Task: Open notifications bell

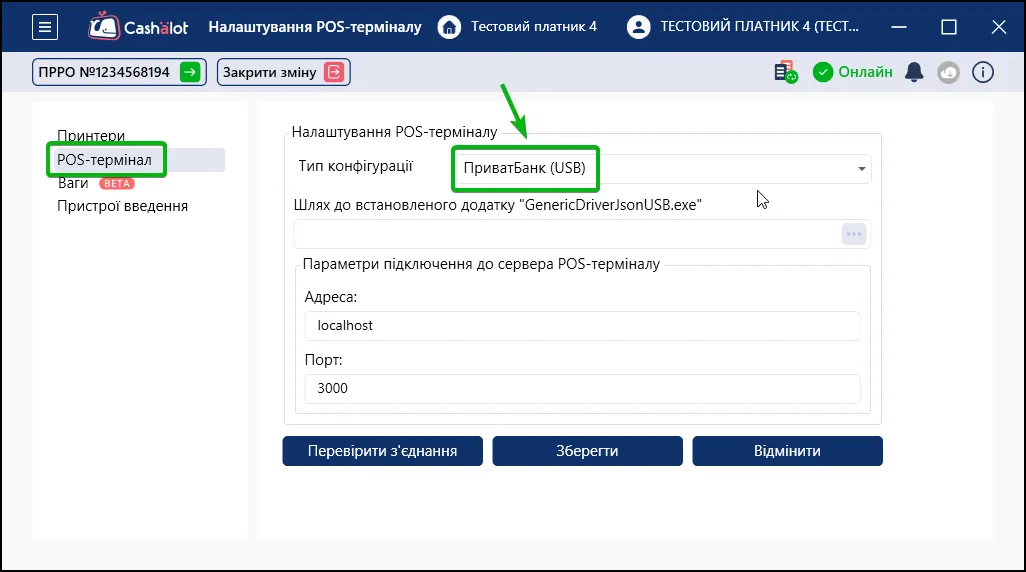Action: (x=914, y=72)
